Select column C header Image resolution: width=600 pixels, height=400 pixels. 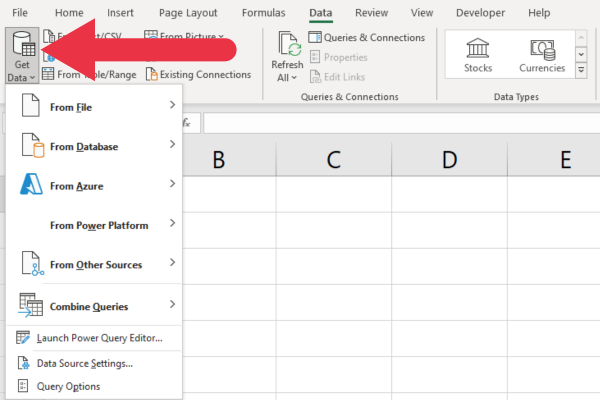click(x=334, y=159)
